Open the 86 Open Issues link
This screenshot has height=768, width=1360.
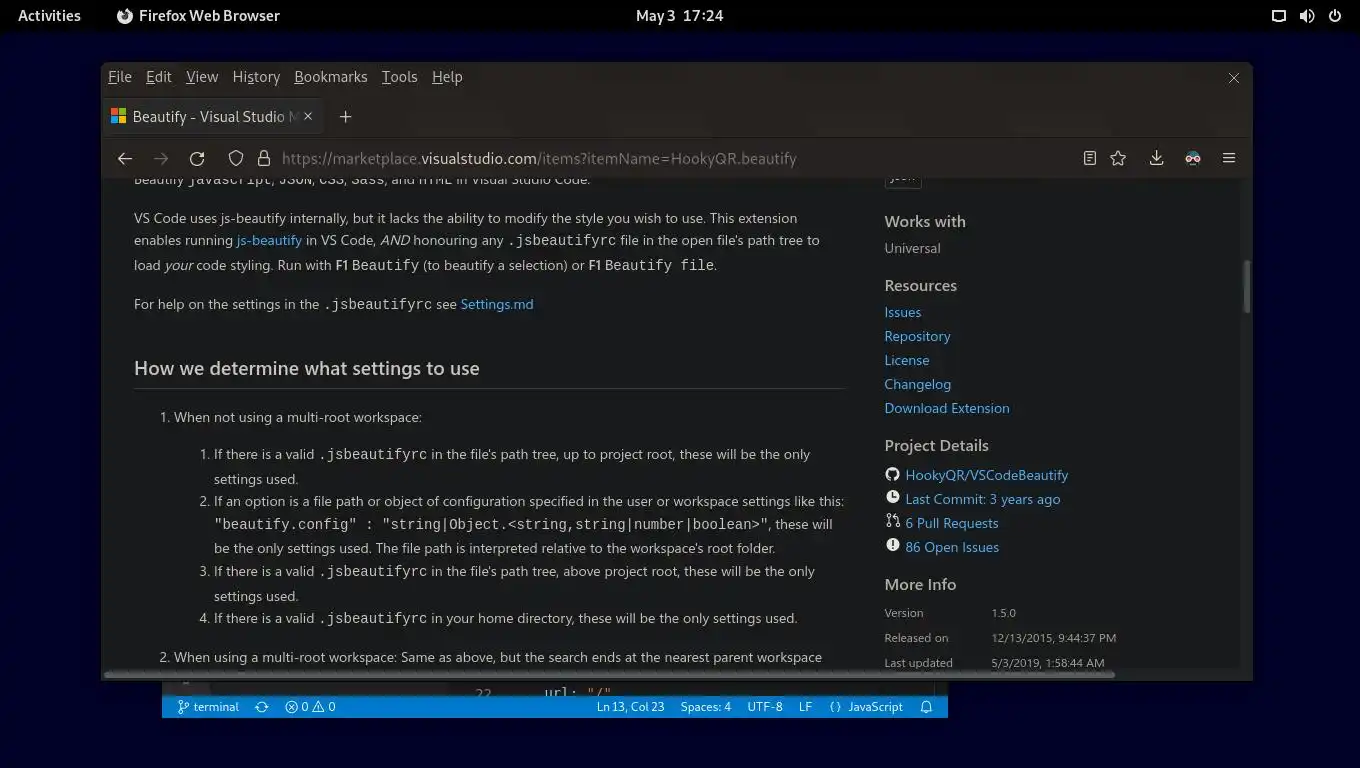pyautogui.click(x=952, y=547)
